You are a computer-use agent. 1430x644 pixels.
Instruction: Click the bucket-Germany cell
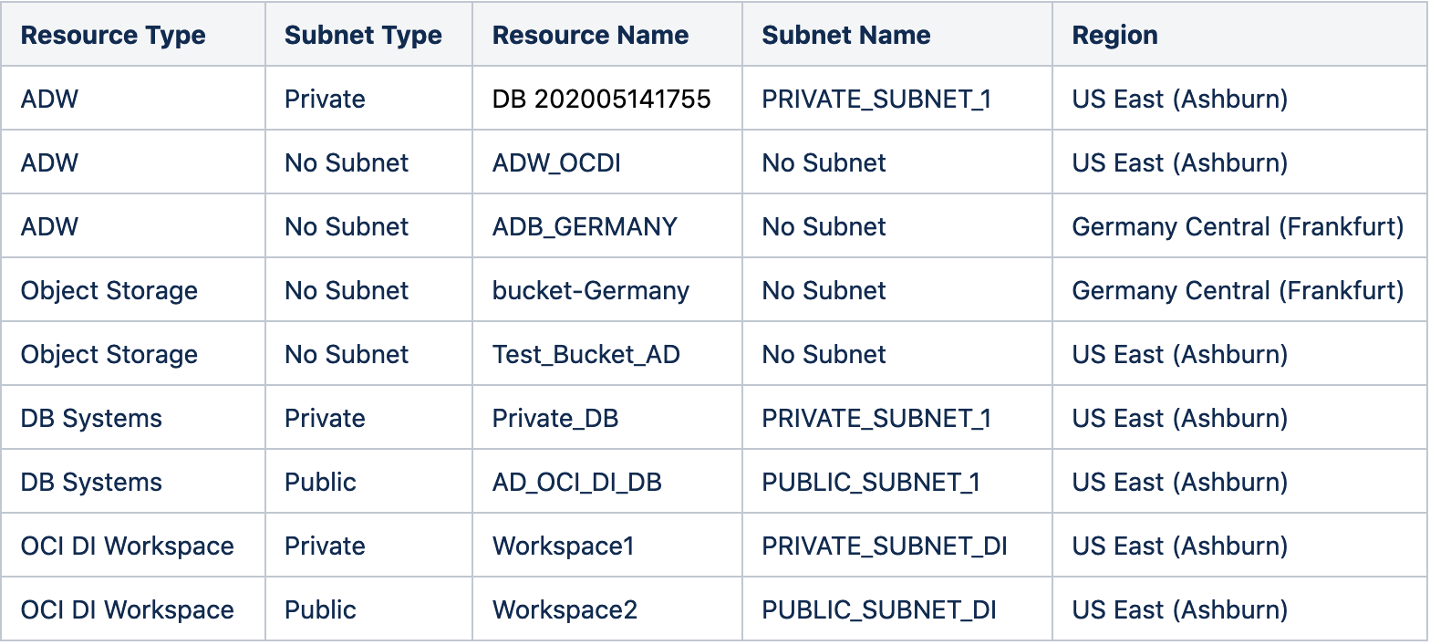pyautogui.click(x=590, y=291)
